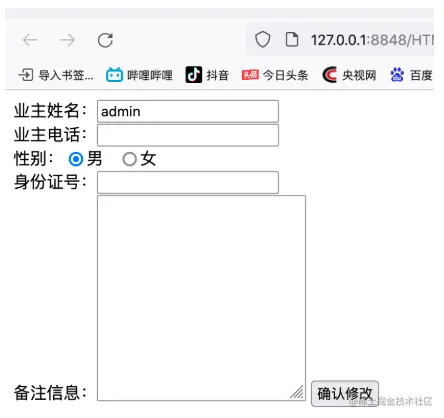Click the 备注信息 label text

pos(50,392)
